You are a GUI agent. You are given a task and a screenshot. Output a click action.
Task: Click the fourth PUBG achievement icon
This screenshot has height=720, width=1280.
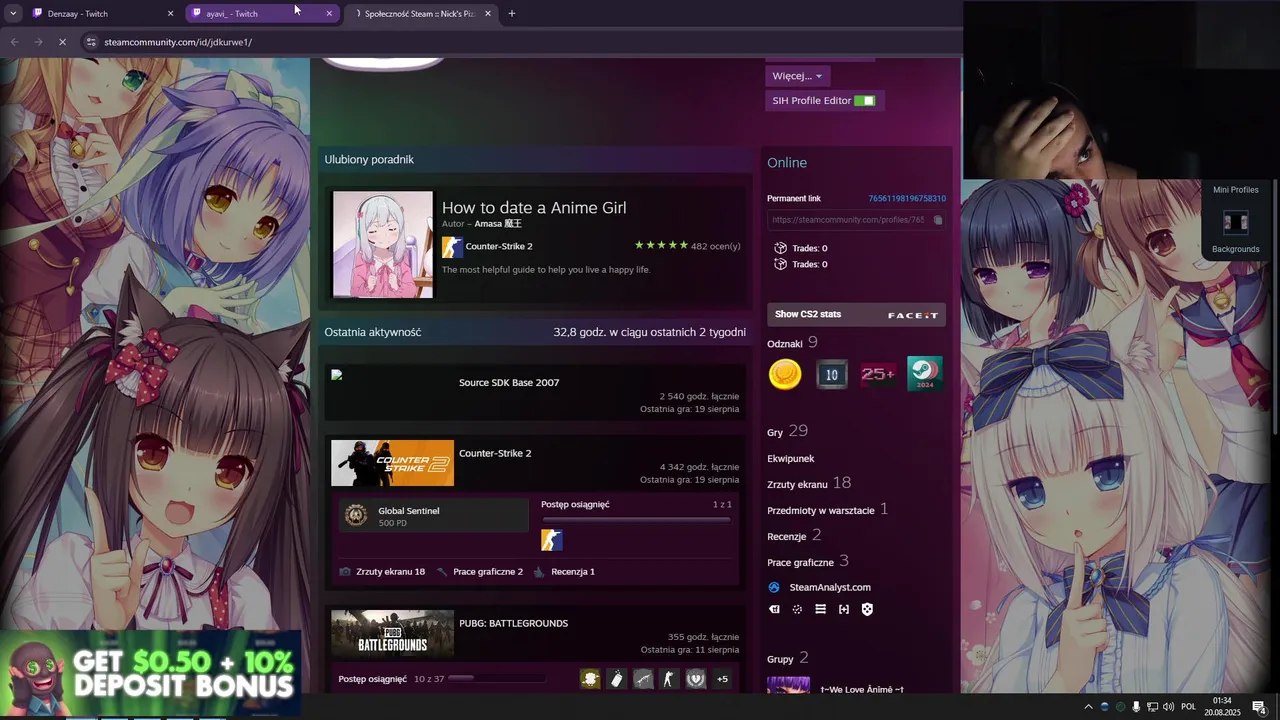click(669, 679)
